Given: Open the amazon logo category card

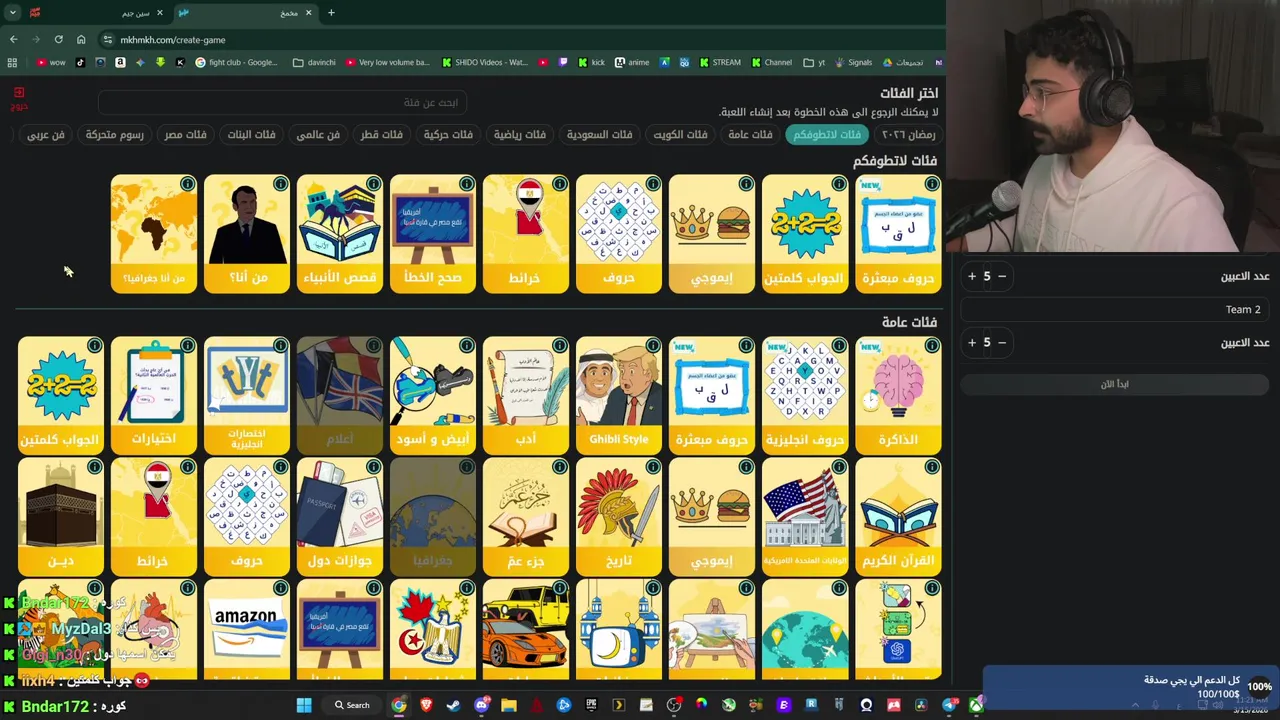Looking at the screenshot, I should (246, 630).
